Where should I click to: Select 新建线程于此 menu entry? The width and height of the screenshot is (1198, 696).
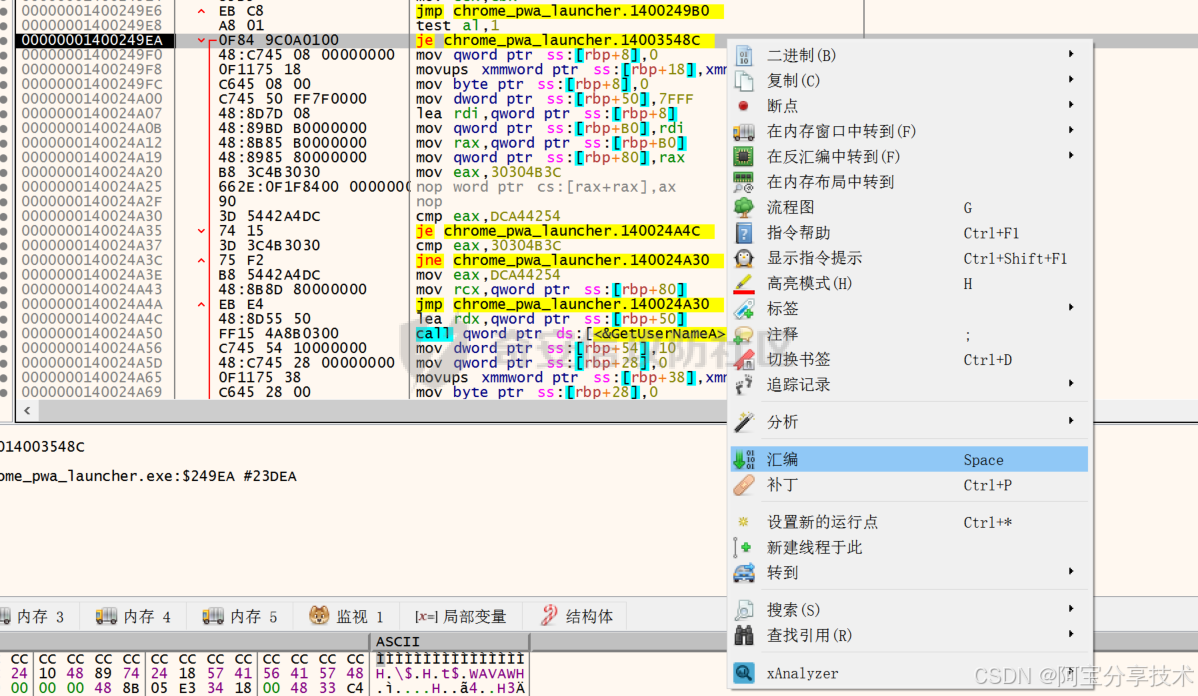tap(908, 547)
